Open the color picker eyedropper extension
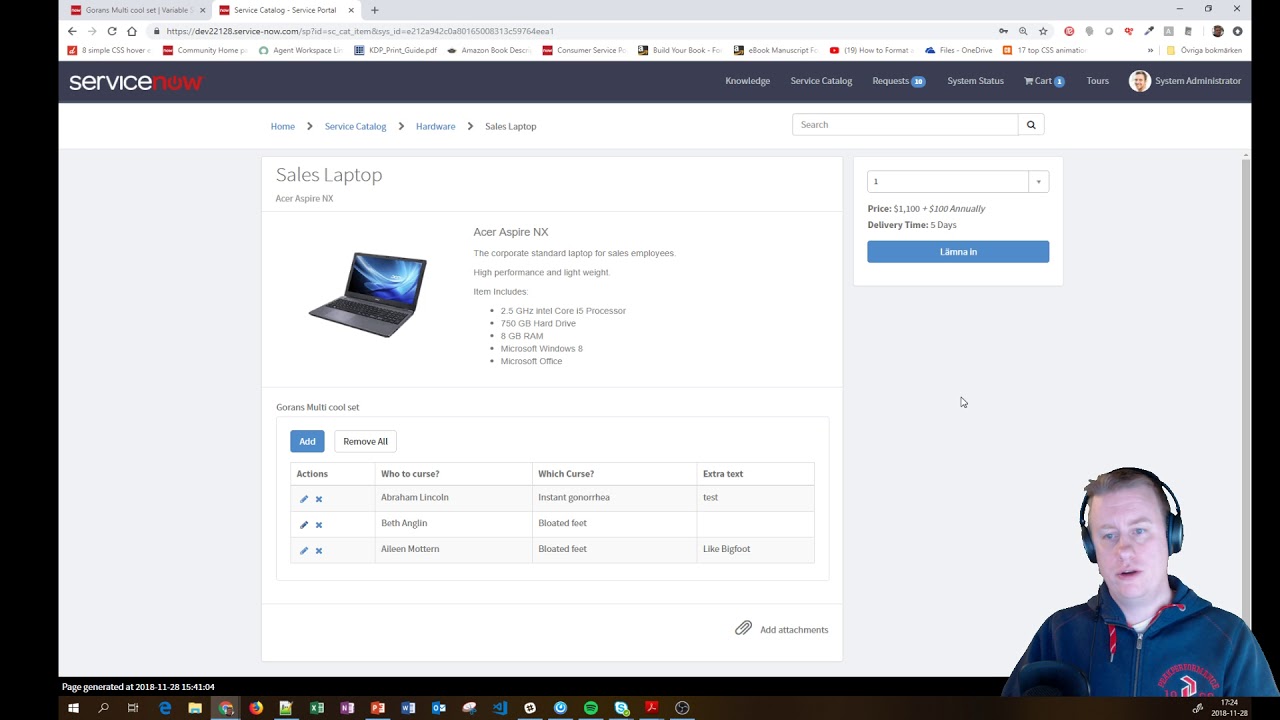This screenshot has width=1280, height=720. [1149, 31]
